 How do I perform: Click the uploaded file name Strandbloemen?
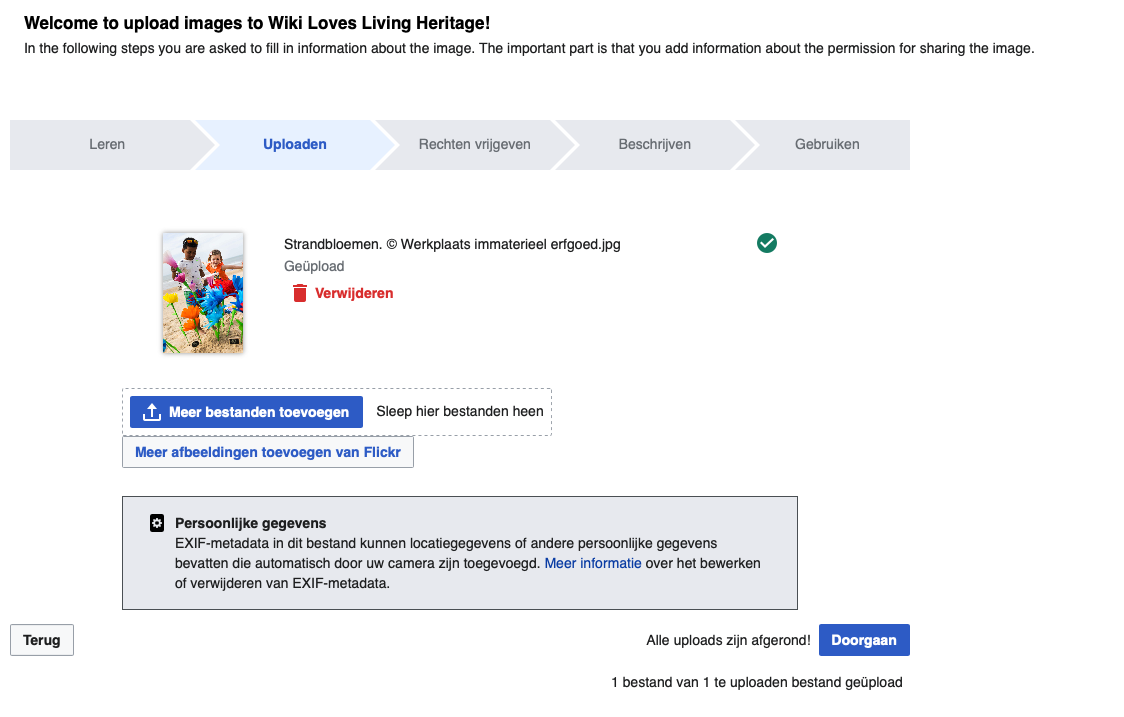(452, 244)
